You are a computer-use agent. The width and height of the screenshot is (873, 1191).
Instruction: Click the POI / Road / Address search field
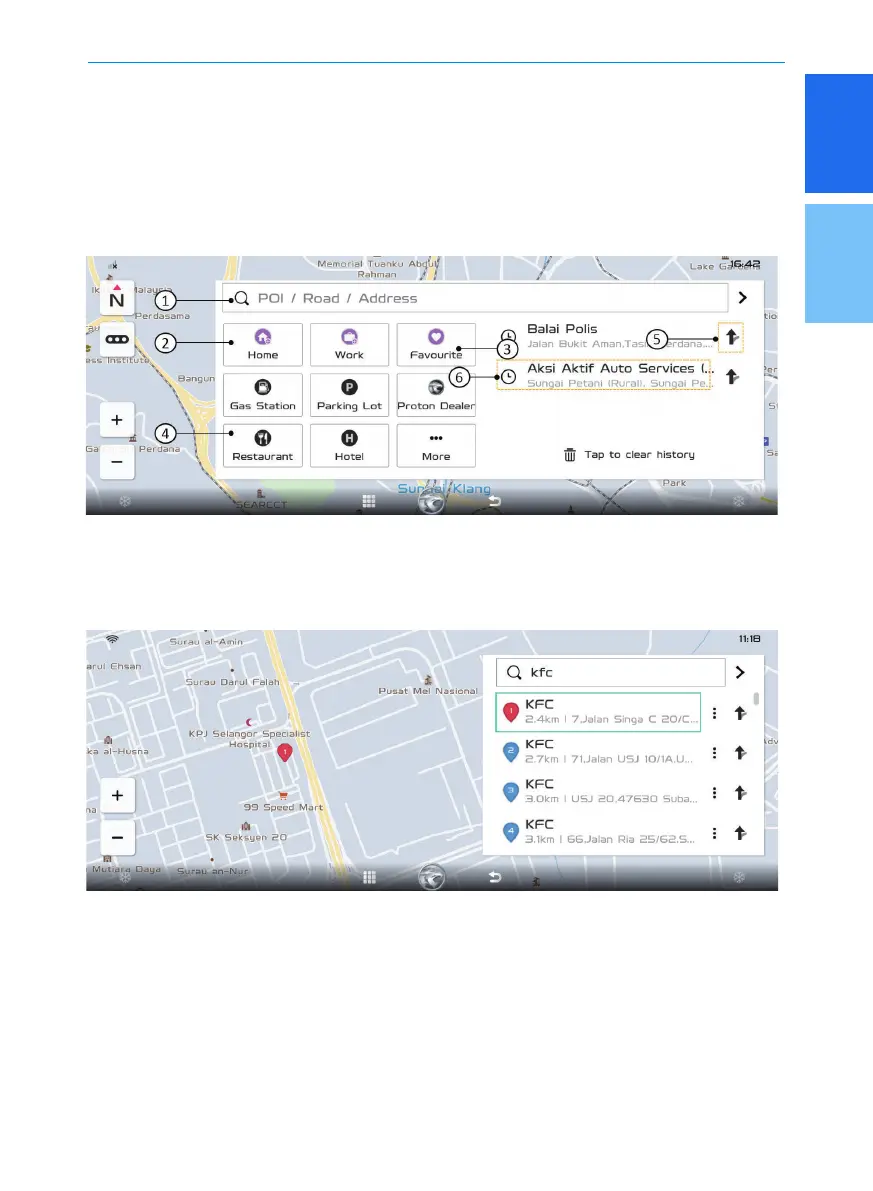(475, 299)
